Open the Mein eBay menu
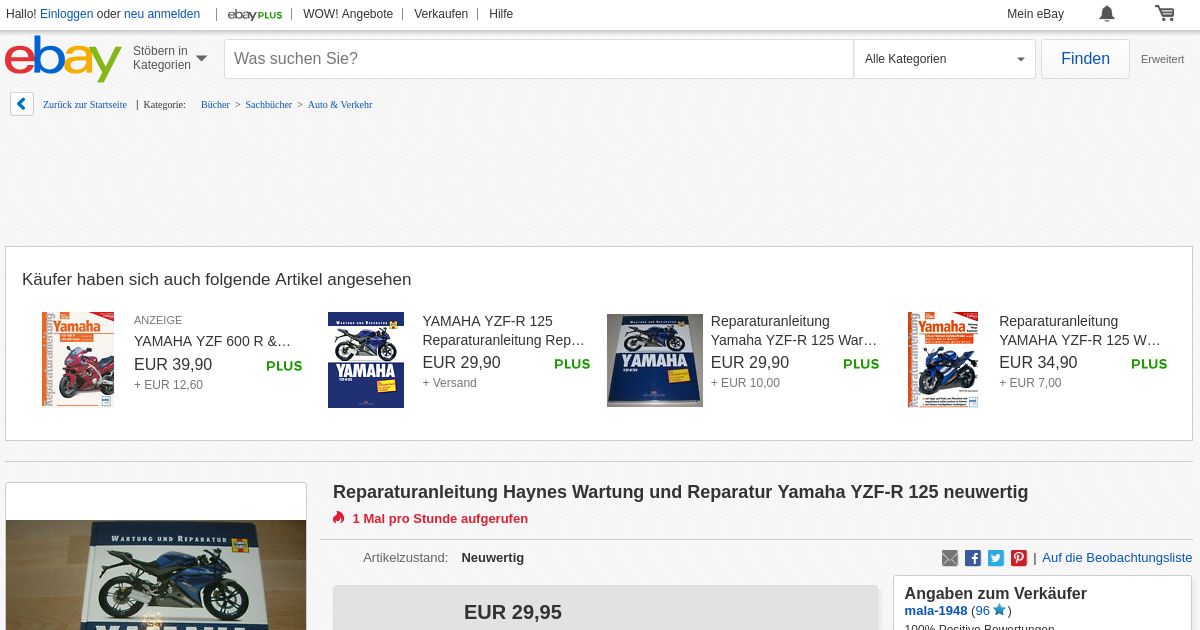1200x630 pixels. (x=1035, y=14)
